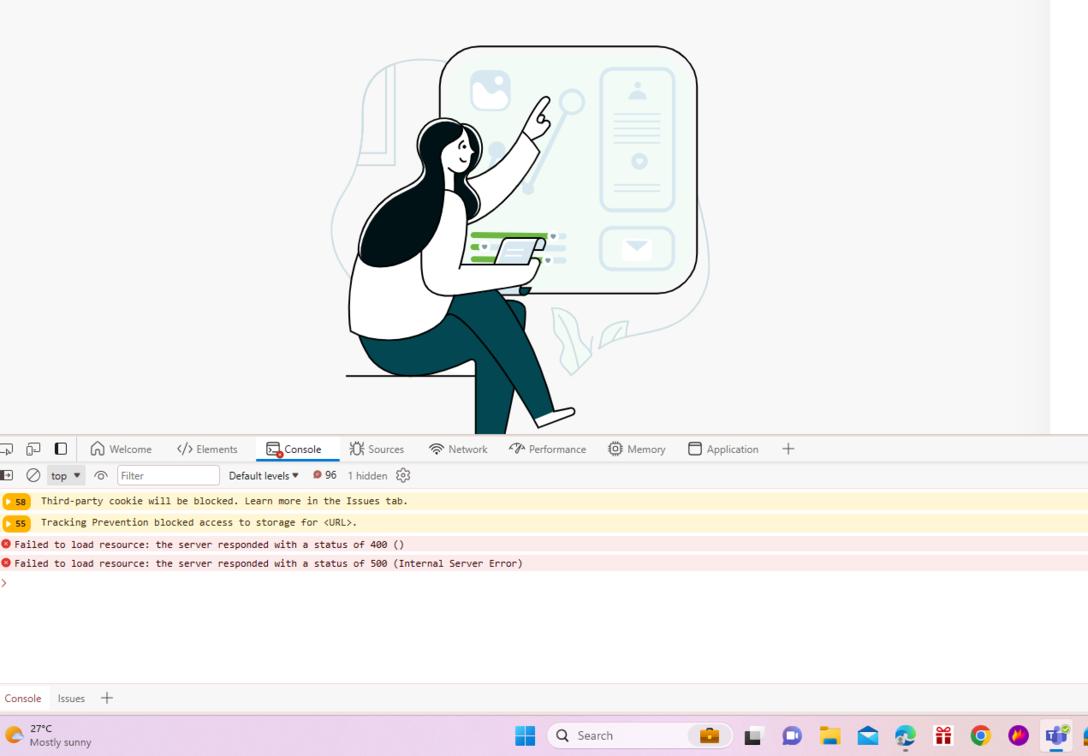
Task: Click the 1 hidden messages label
Action: coord(367,476)
